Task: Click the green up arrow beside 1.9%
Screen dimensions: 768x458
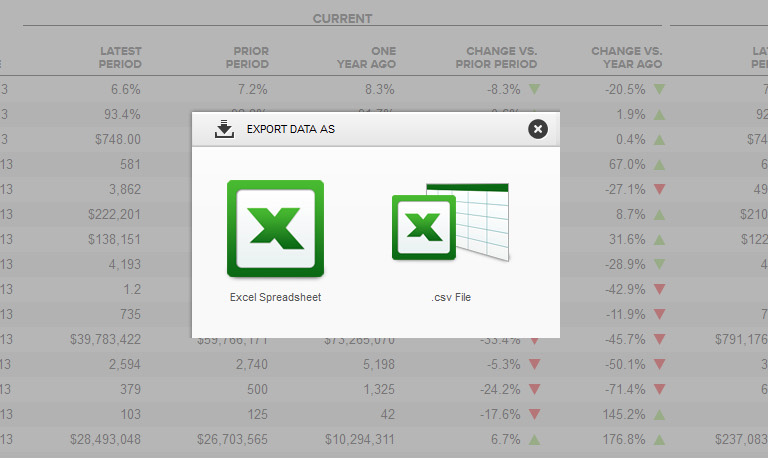Action: click(659, 115)
